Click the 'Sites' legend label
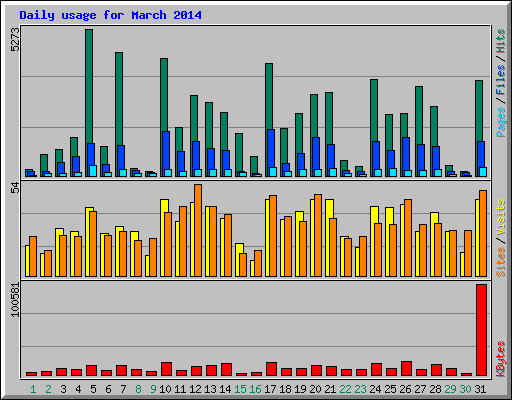This screenshot has height=400, width=512. [x=500, y=262]
